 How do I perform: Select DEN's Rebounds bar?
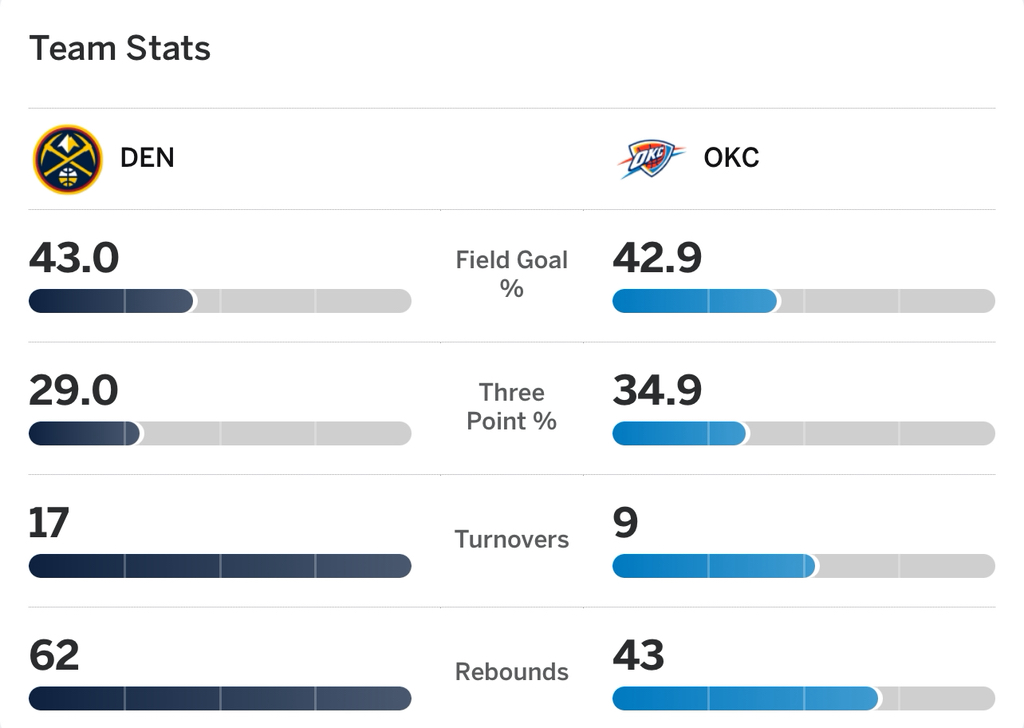[220, 698]
